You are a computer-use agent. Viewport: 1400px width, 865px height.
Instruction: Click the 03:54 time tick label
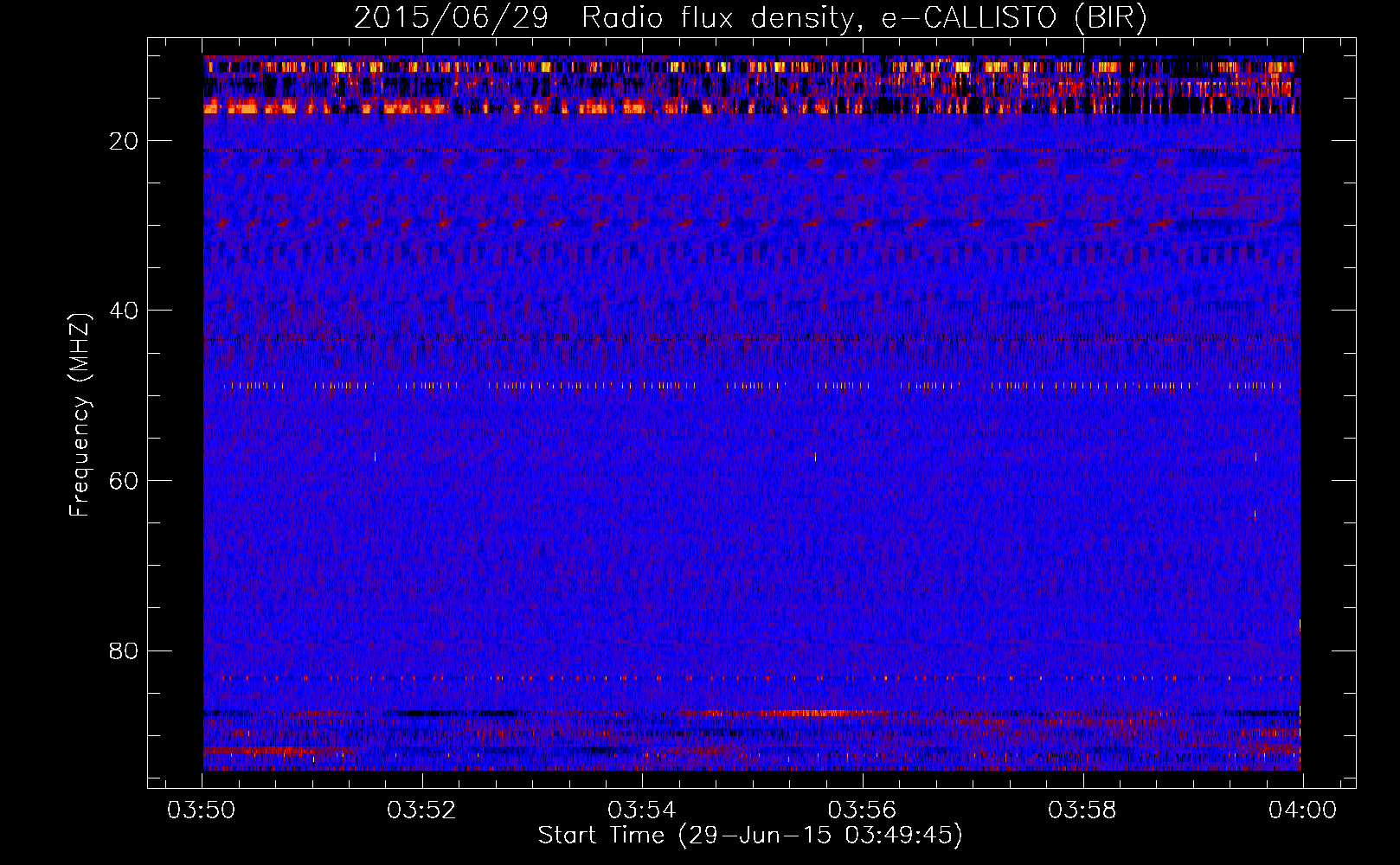pos(642,811)
